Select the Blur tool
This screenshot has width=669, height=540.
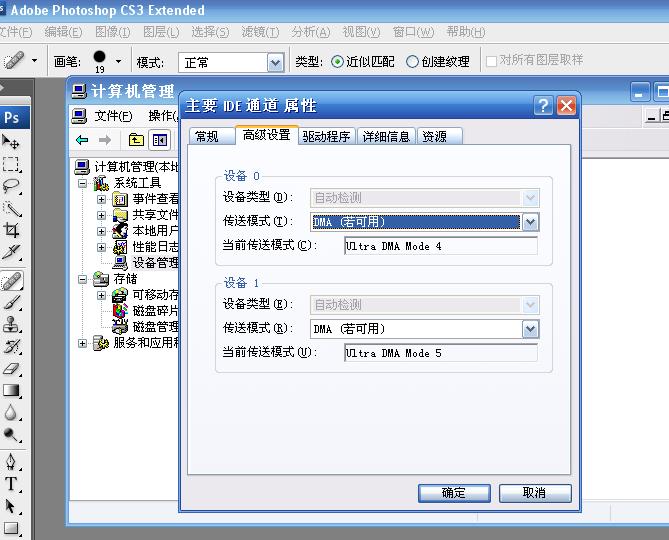(x=11, y=413)
